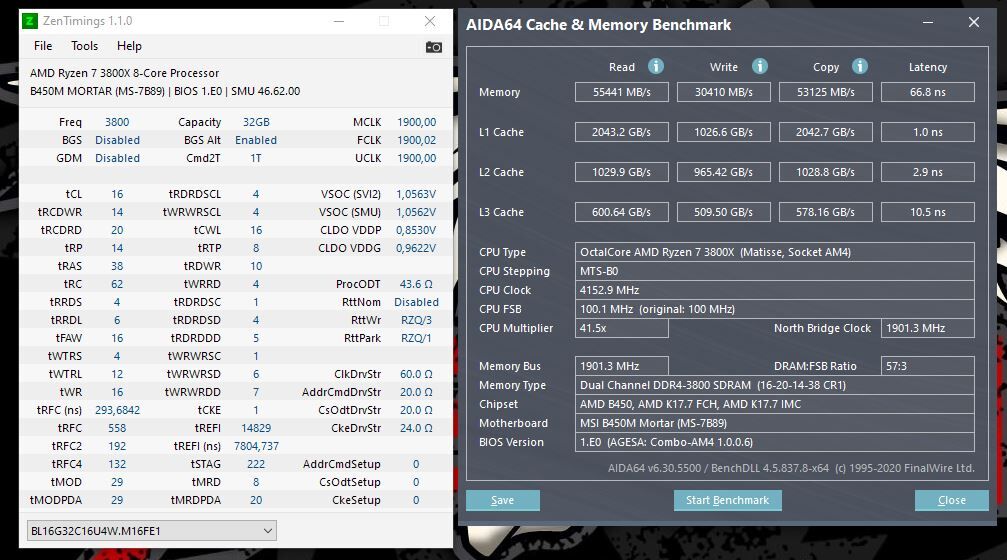Open the File menu in ZenTimings
Screen dimensions: 1007x560
point(43,46)
